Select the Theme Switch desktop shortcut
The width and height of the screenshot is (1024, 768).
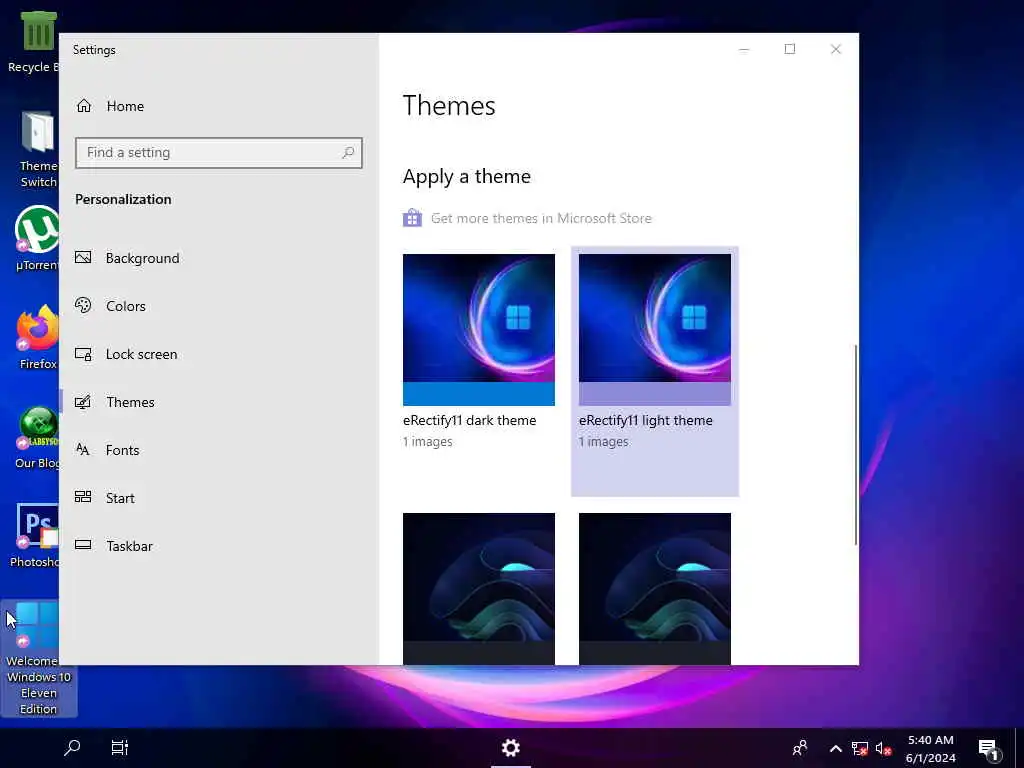coord(38,150)
